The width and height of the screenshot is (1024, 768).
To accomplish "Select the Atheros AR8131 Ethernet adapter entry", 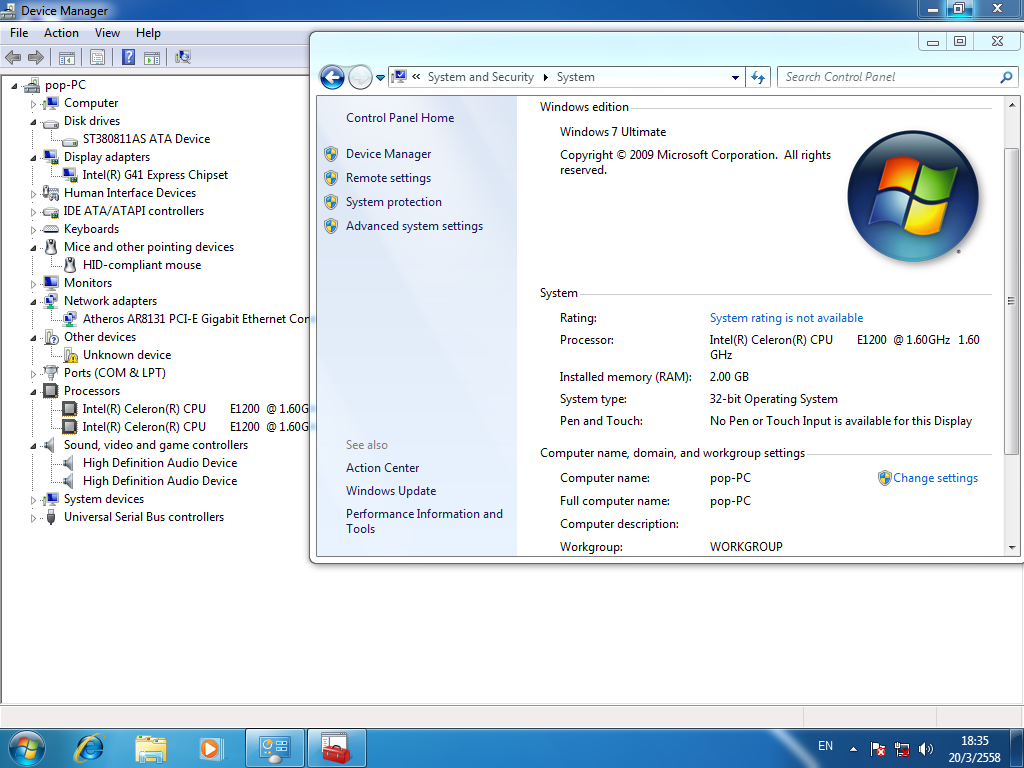I will (196, 319).
